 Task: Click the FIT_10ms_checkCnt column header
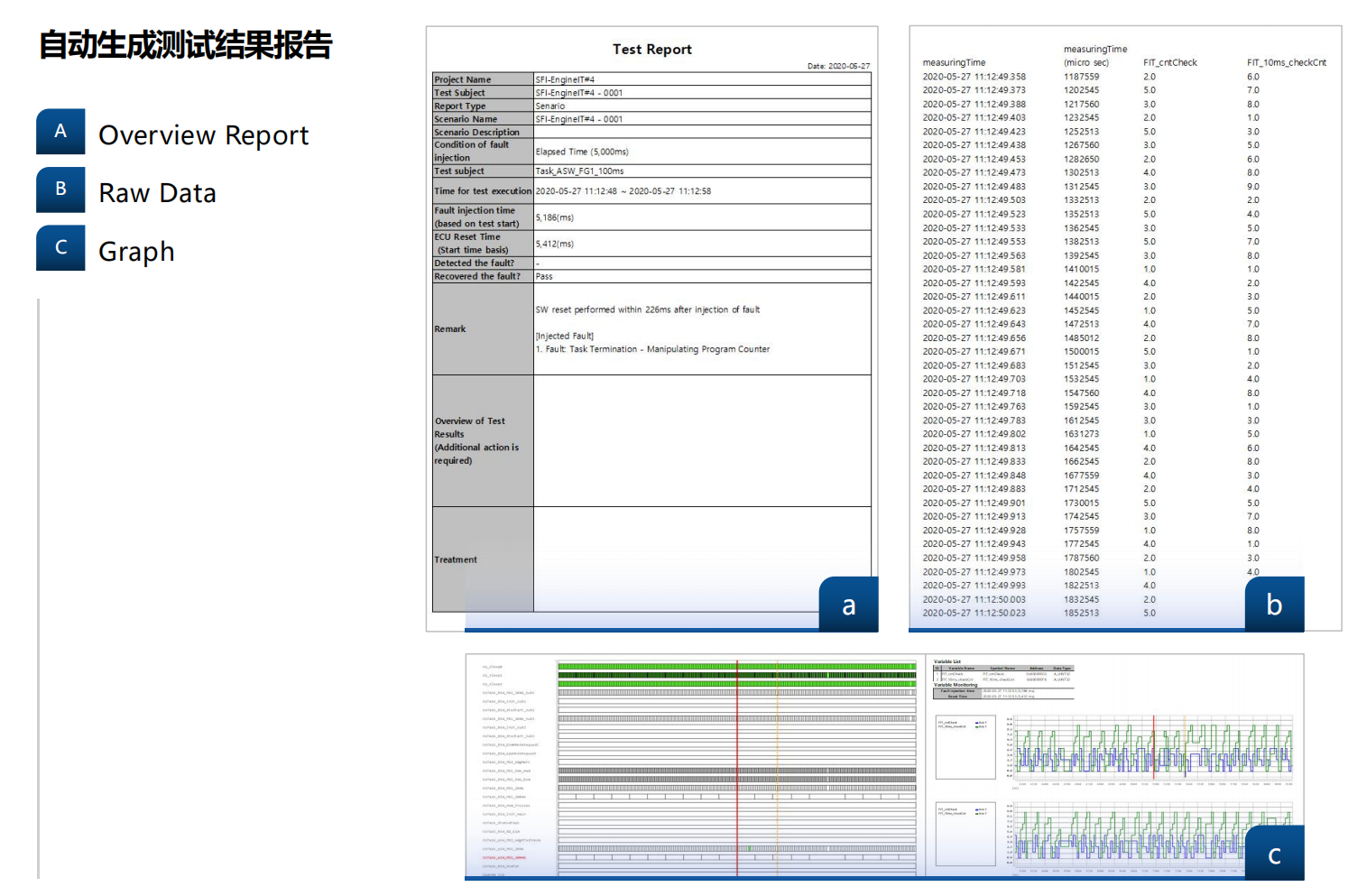(x=1286, y=63)
